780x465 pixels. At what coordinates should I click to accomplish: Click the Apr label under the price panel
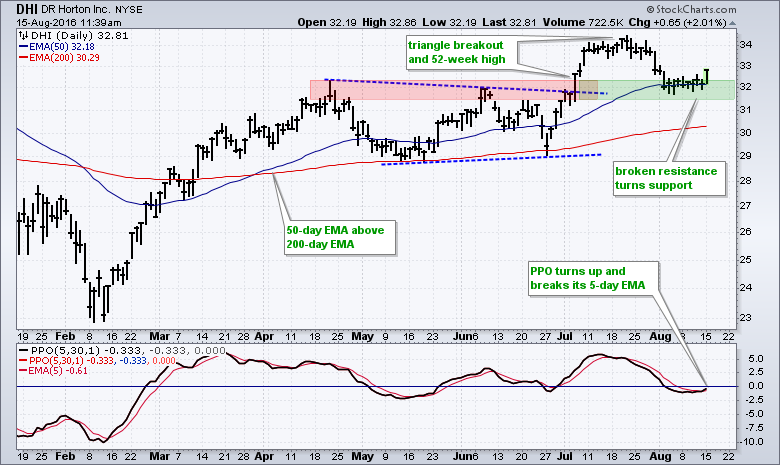coord(264,336)
